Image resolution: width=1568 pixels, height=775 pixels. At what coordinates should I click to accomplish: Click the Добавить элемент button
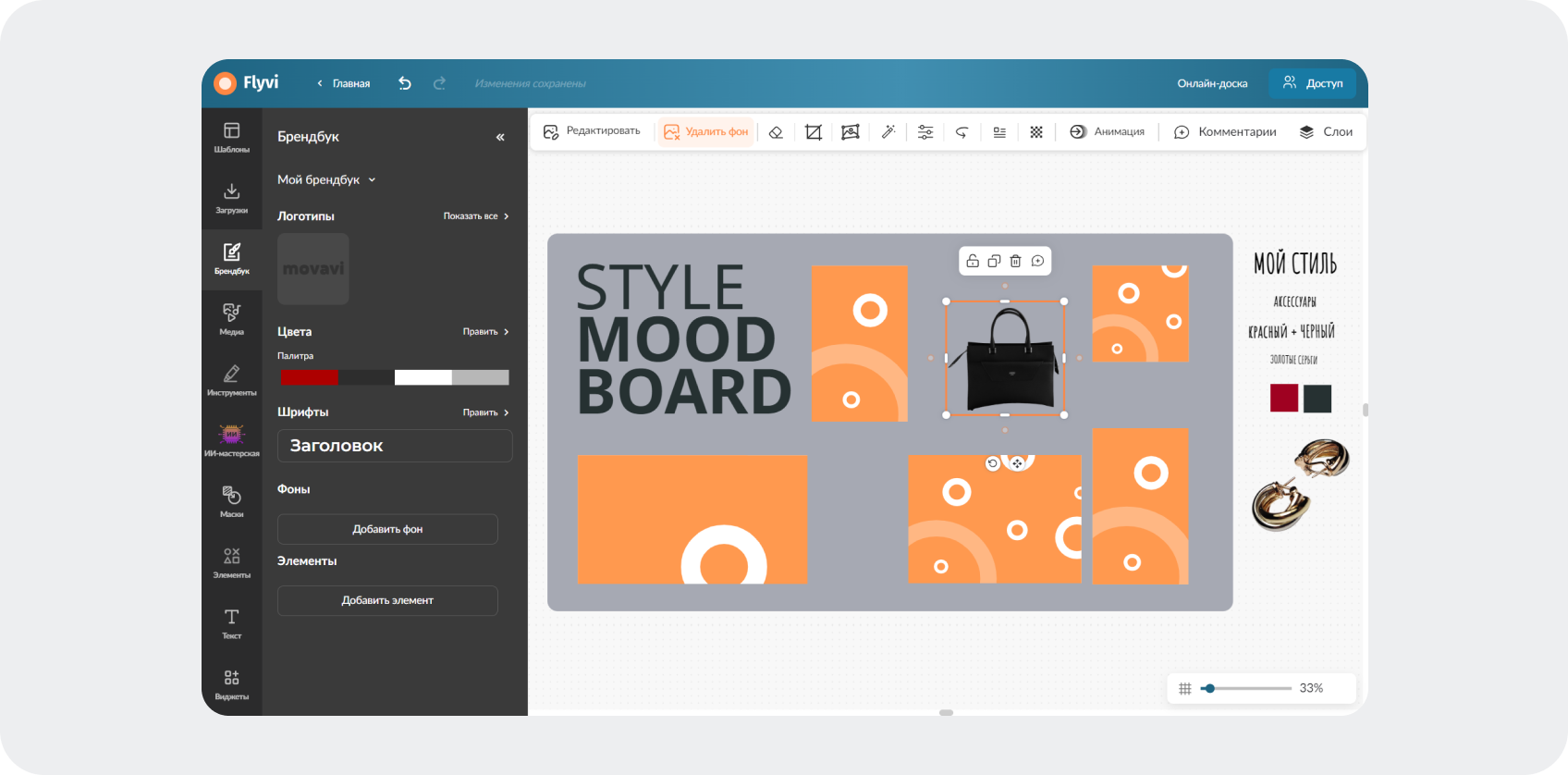coord(387,600)
